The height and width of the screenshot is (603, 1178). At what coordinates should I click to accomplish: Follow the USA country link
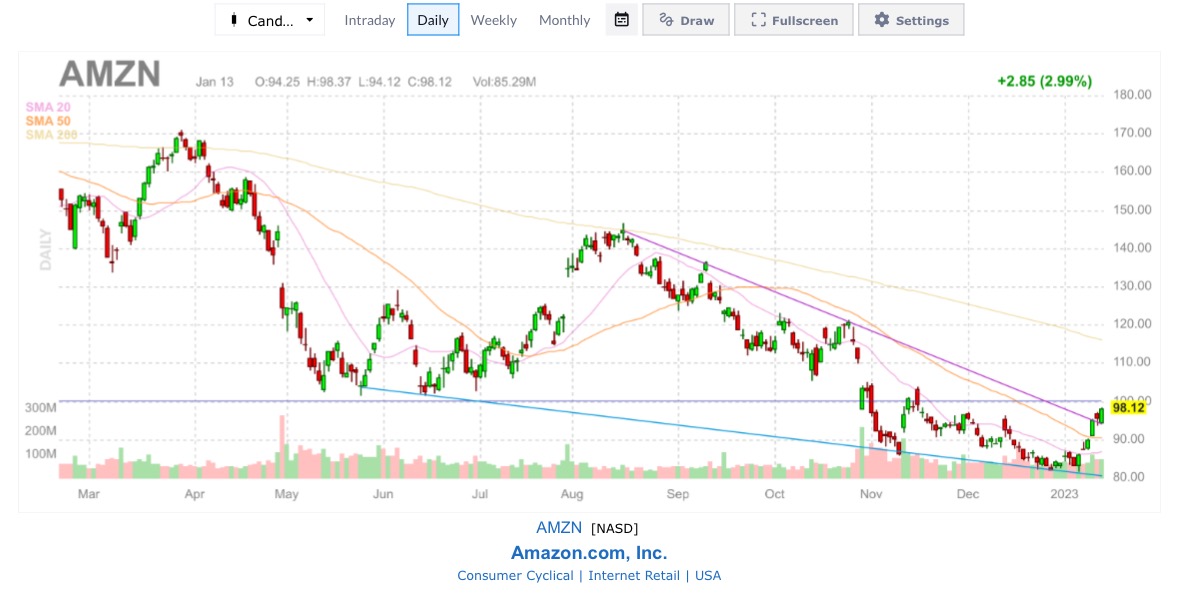point(708,576)
